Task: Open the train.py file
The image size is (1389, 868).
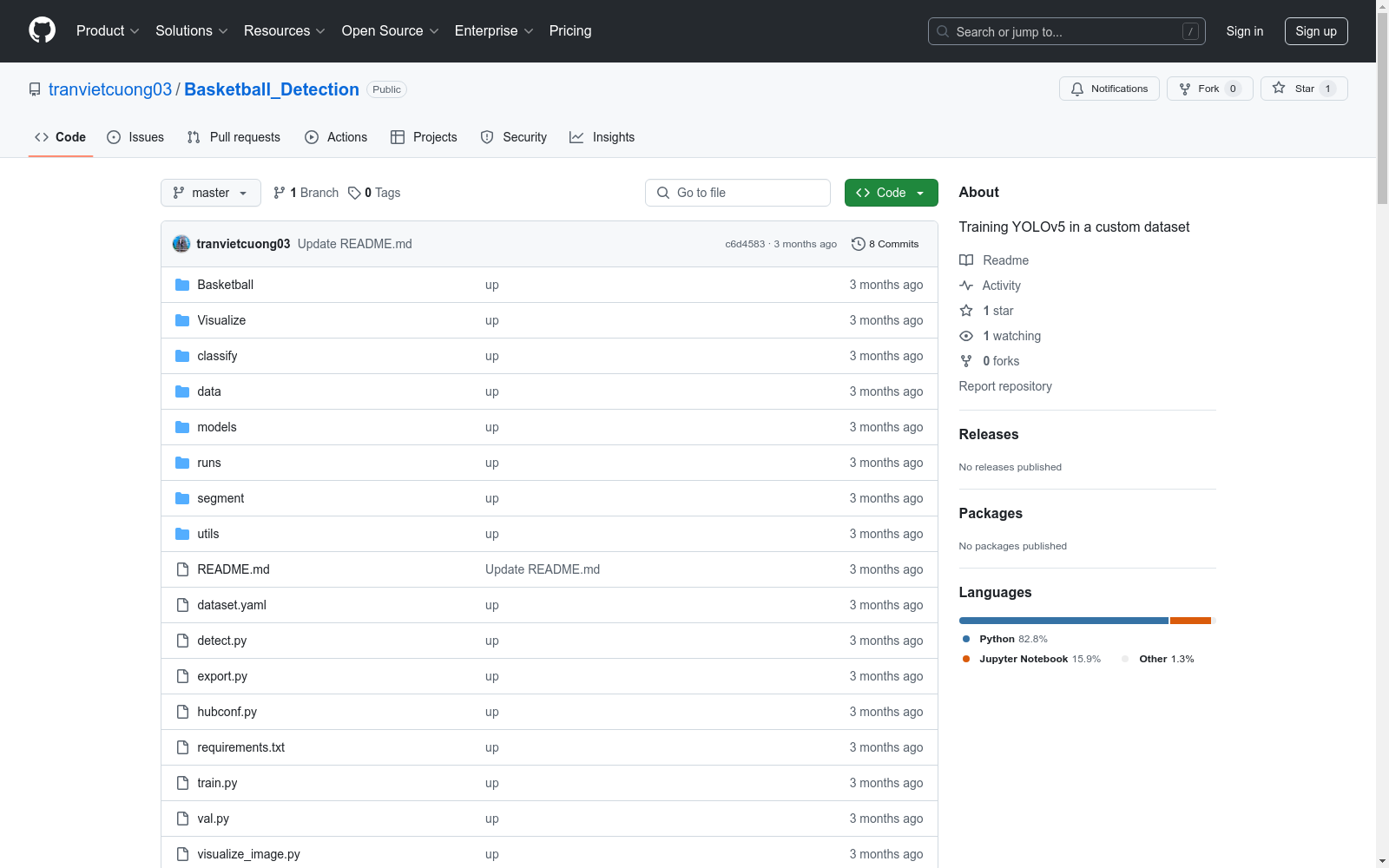Action: click(217, 783)
